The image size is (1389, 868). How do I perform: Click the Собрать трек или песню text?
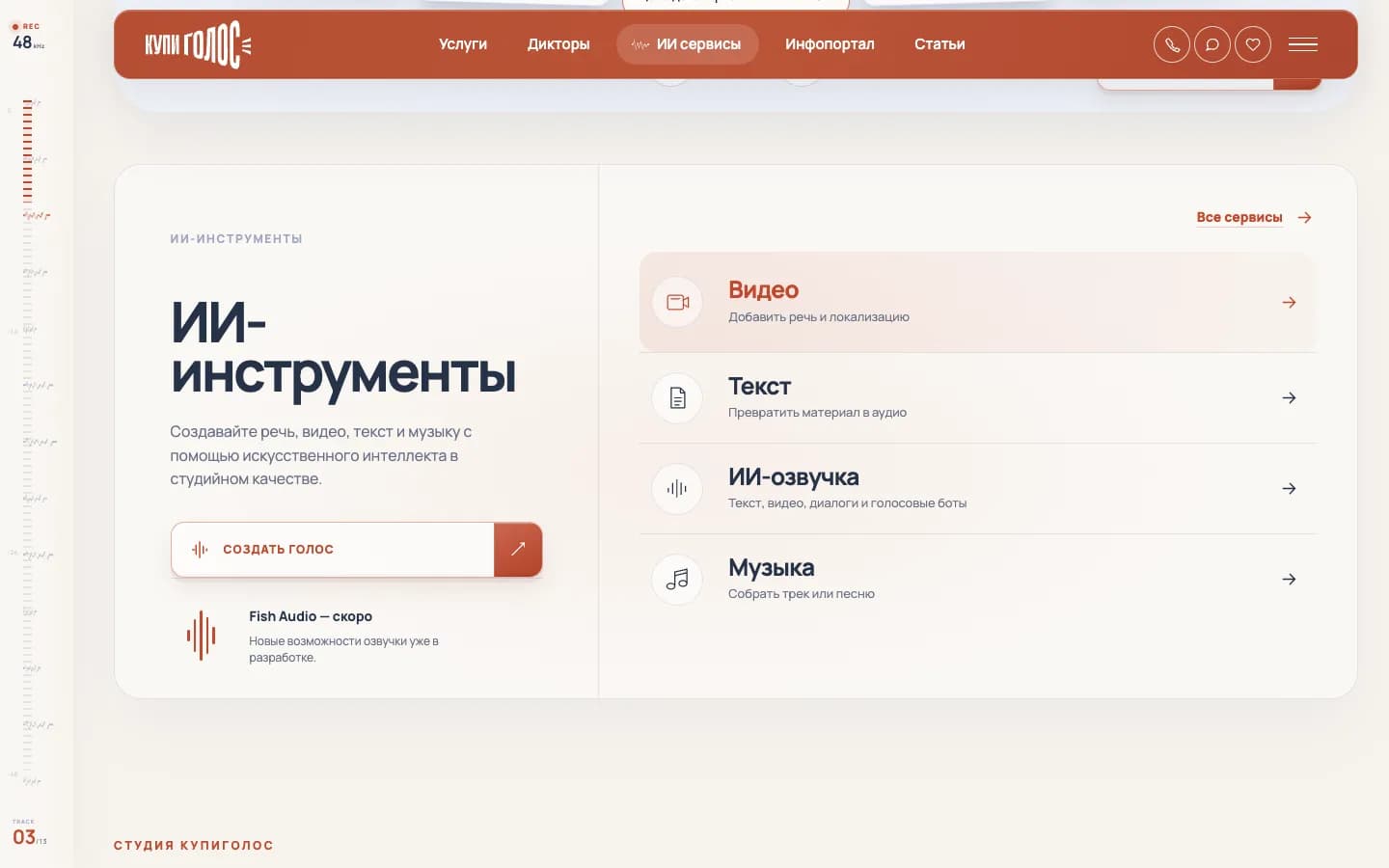tap(802, 593)
